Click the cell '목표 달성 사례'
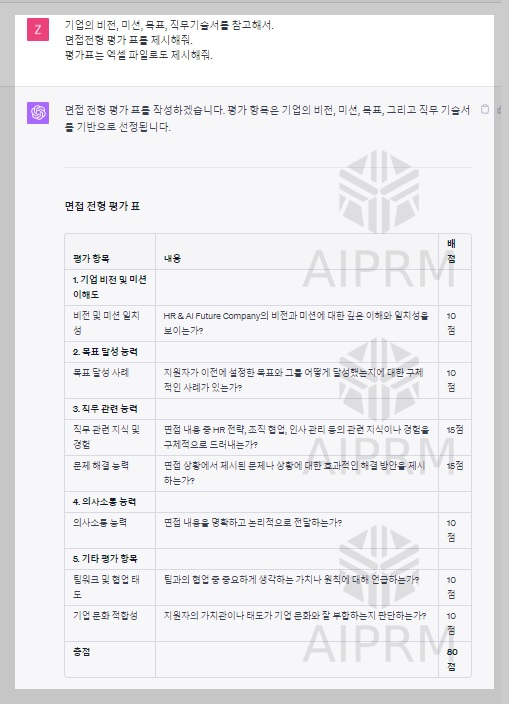The height and width of the screenshot is (704, 509). (x=101, y=373)
